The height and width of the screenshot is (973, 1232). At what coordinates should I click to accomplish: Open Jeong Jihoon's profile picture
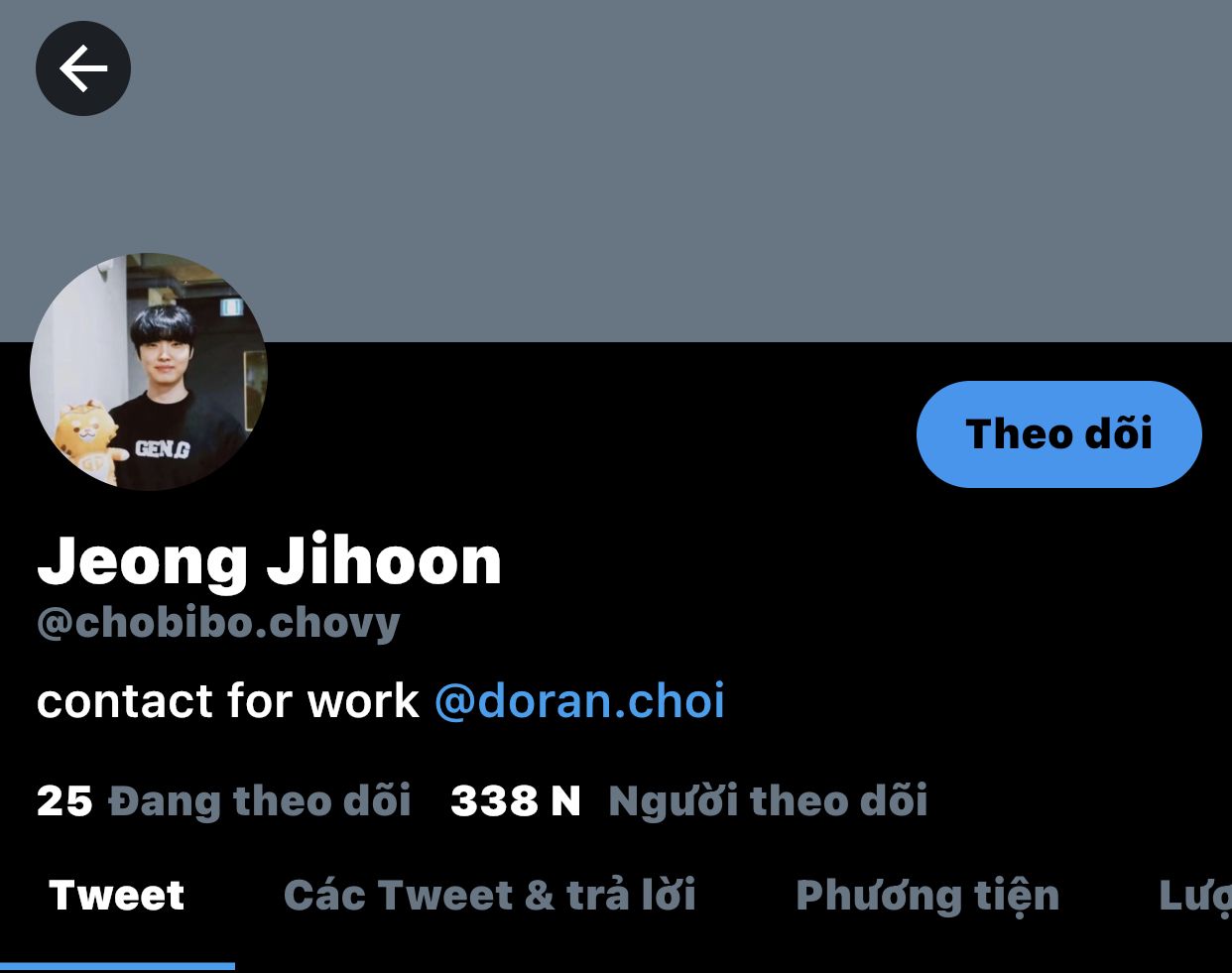(x=149, y=372)
